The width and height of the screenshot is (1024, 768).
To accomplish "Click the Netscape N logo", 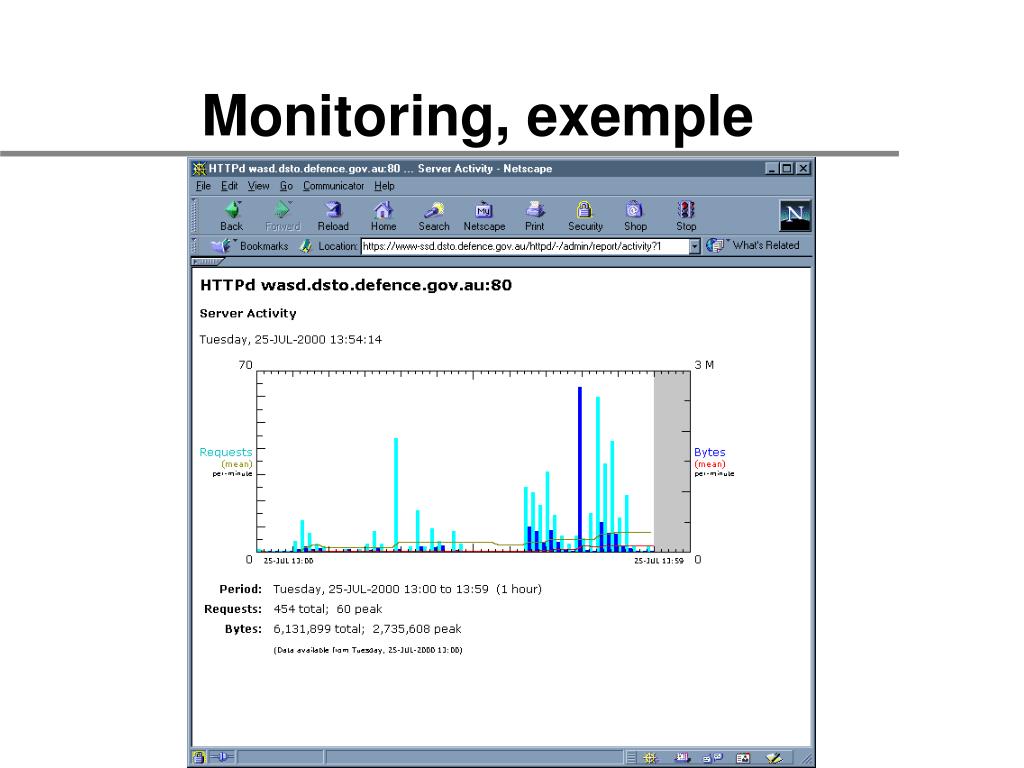I will pyautogui.click(x=795, y=216).
